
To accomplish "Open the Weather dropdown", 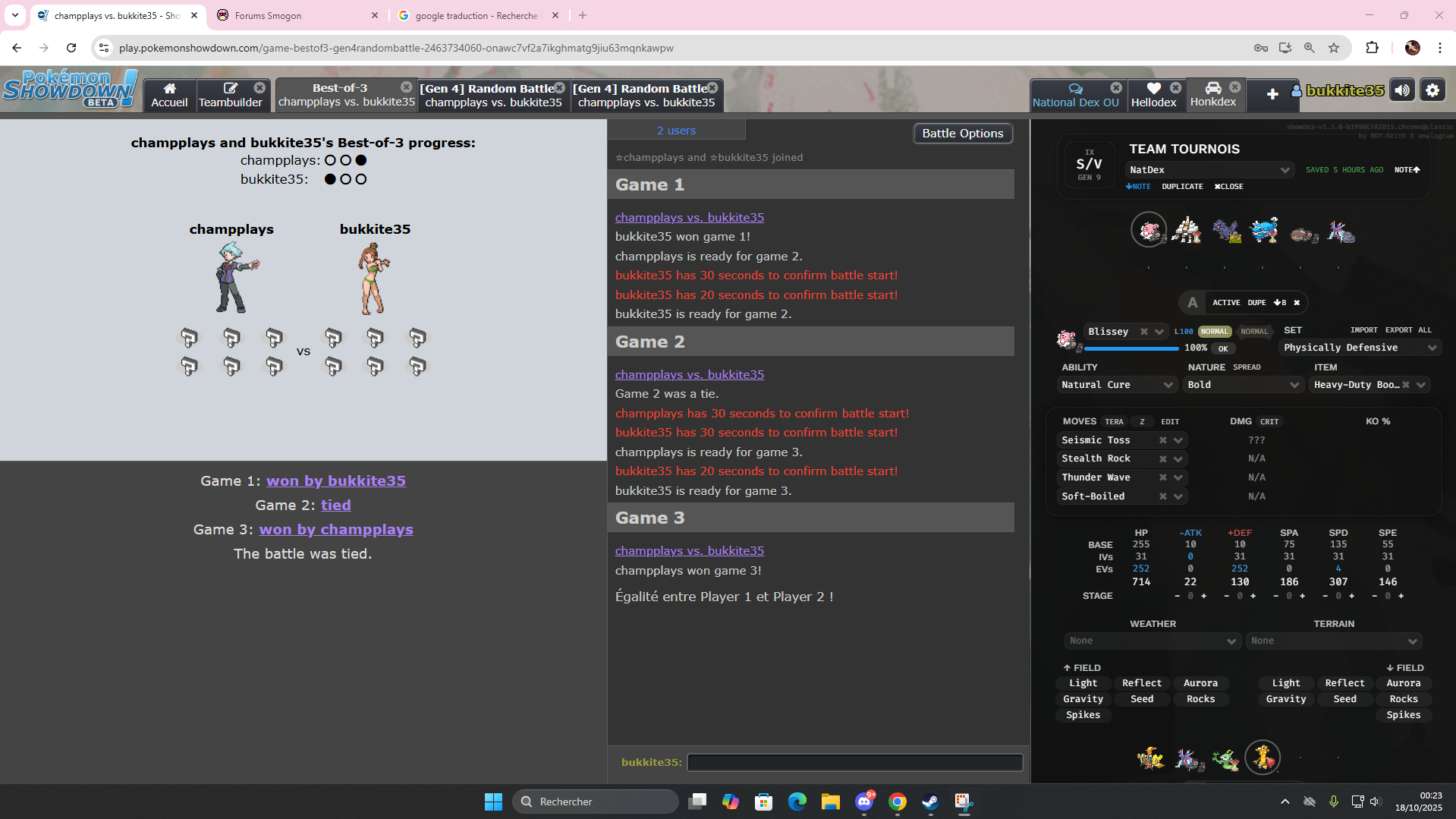I will coord(1152,641).
